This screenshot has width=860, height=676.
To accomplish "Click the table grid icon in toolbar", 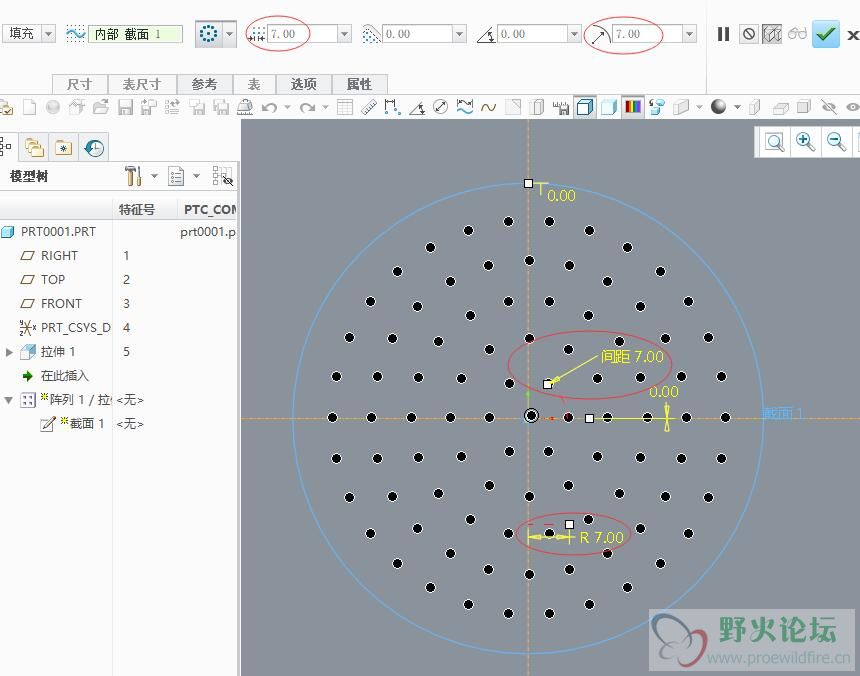I will pos(345,107).
